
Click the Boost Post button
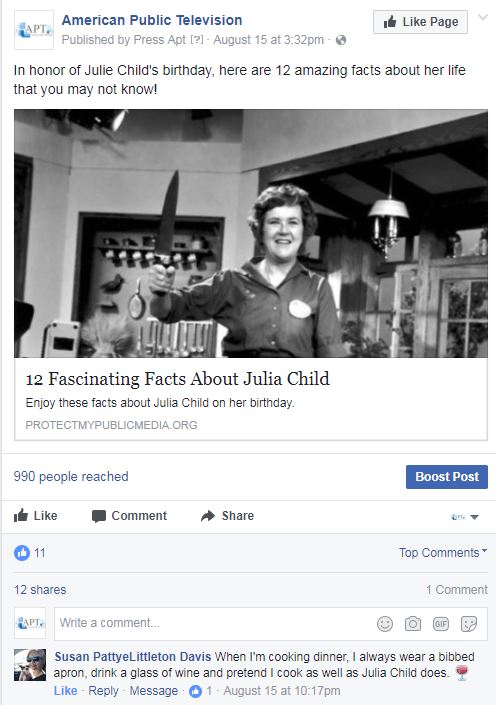coord(447,477)
